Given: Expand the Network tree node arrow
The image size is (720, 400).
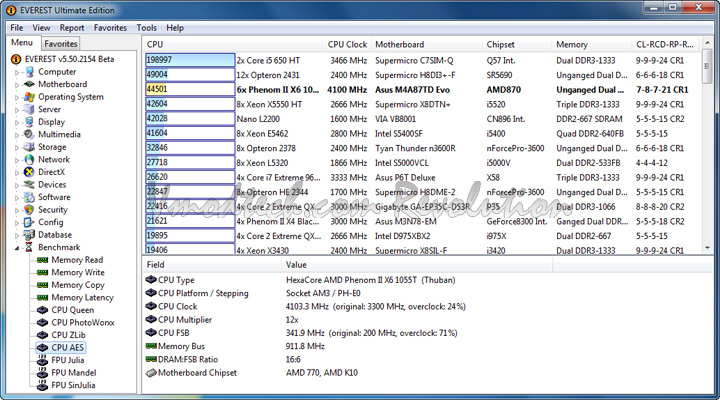Looking at the screenshot, I should 17,160.
